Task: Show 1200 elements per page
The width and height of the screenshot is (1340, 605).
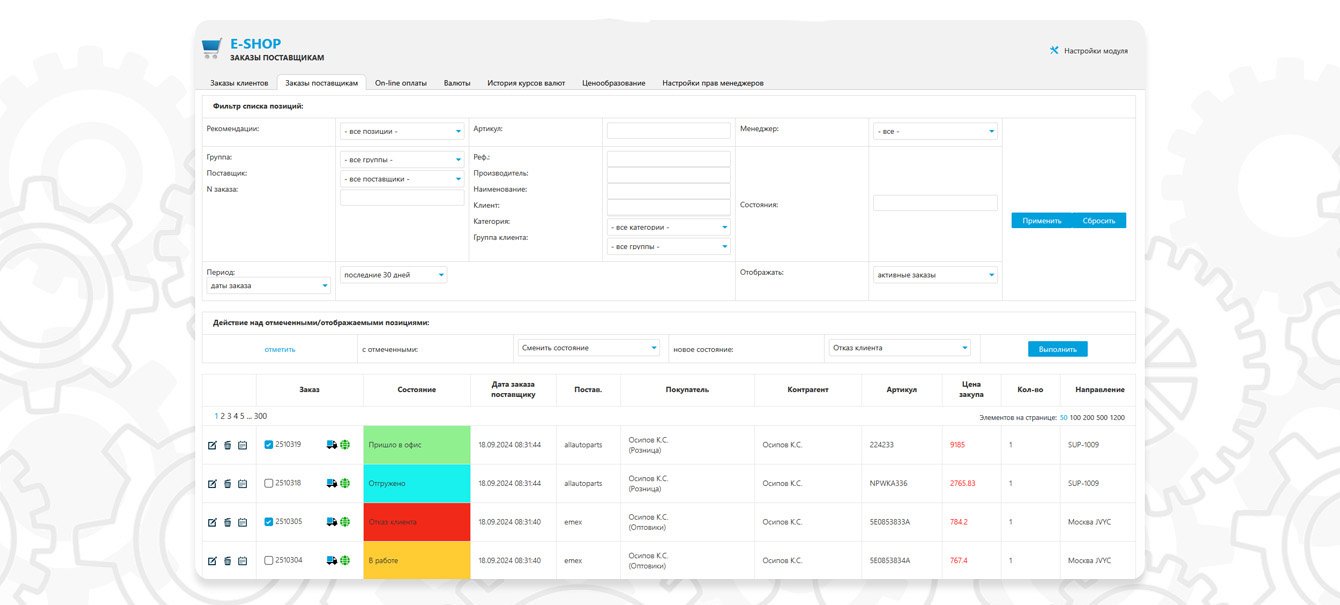Action: [x=1117, y=417]
